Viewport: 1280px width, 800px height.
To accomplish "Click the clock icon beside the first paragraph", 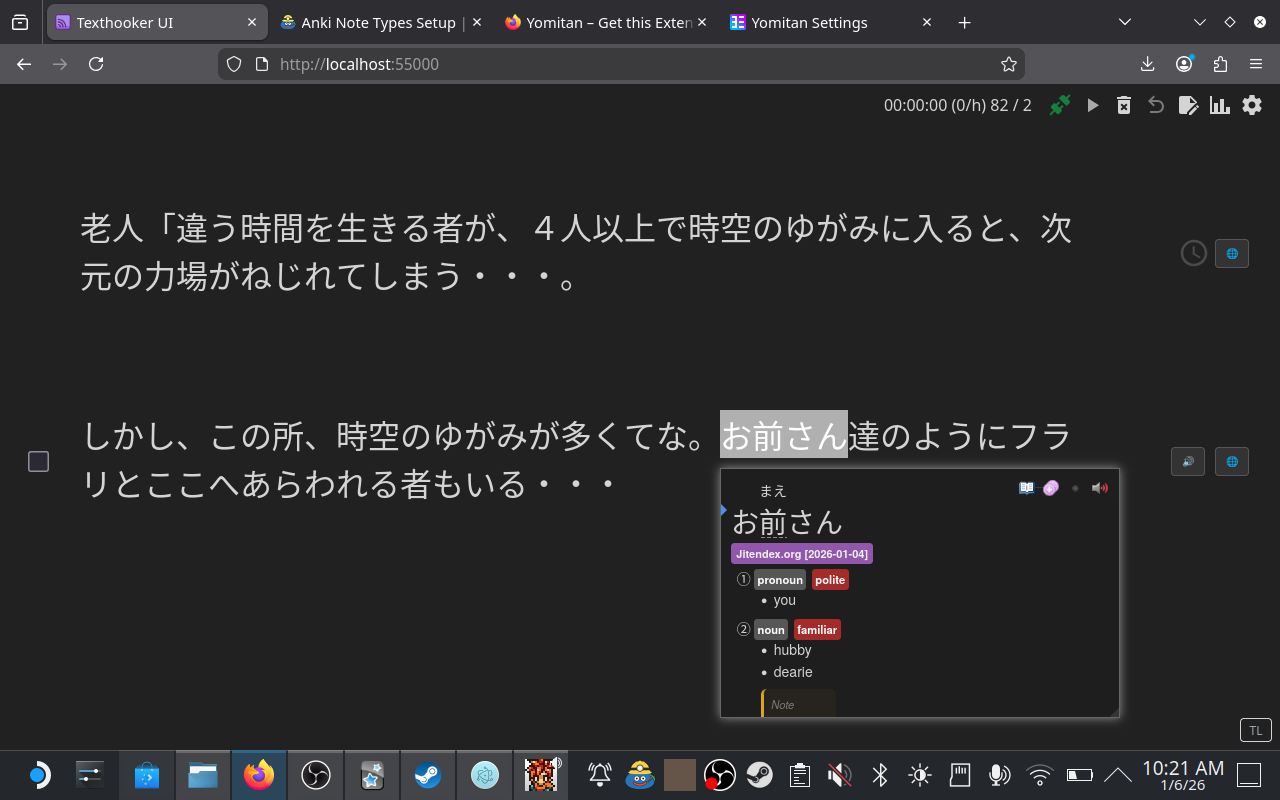I will pyautogui.click(x=1193, y=253).
